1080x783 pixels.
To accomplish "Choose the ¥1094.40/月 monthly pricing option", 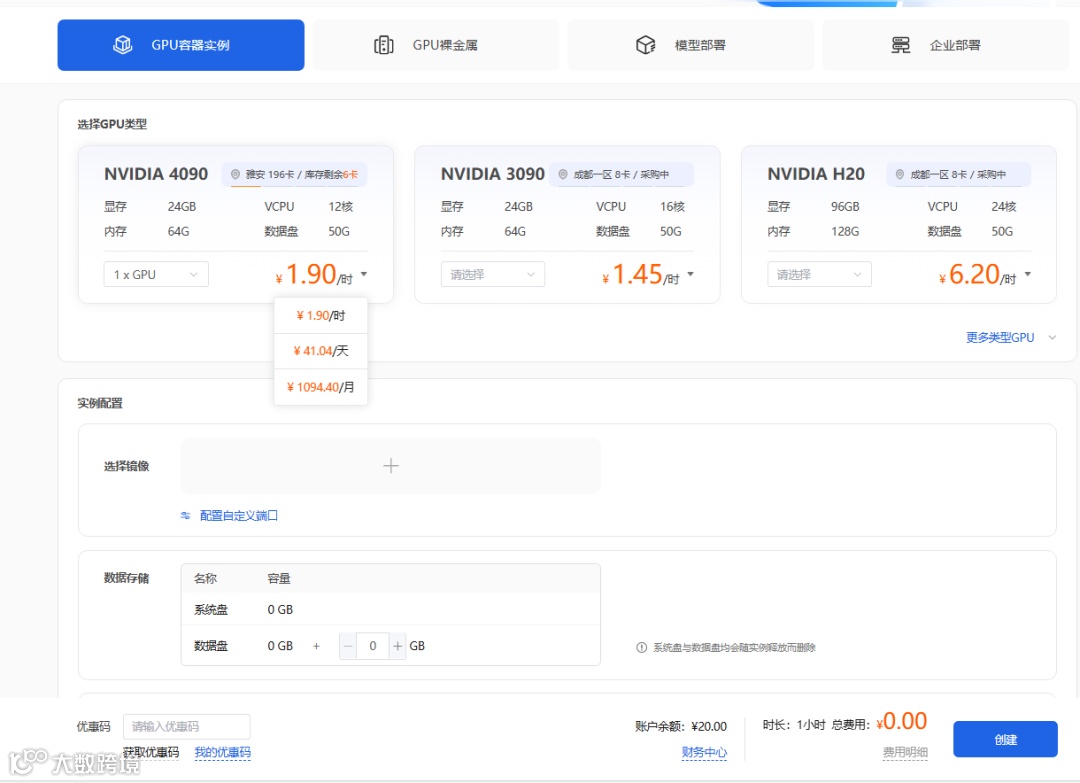I will click(x=320, y=387).
